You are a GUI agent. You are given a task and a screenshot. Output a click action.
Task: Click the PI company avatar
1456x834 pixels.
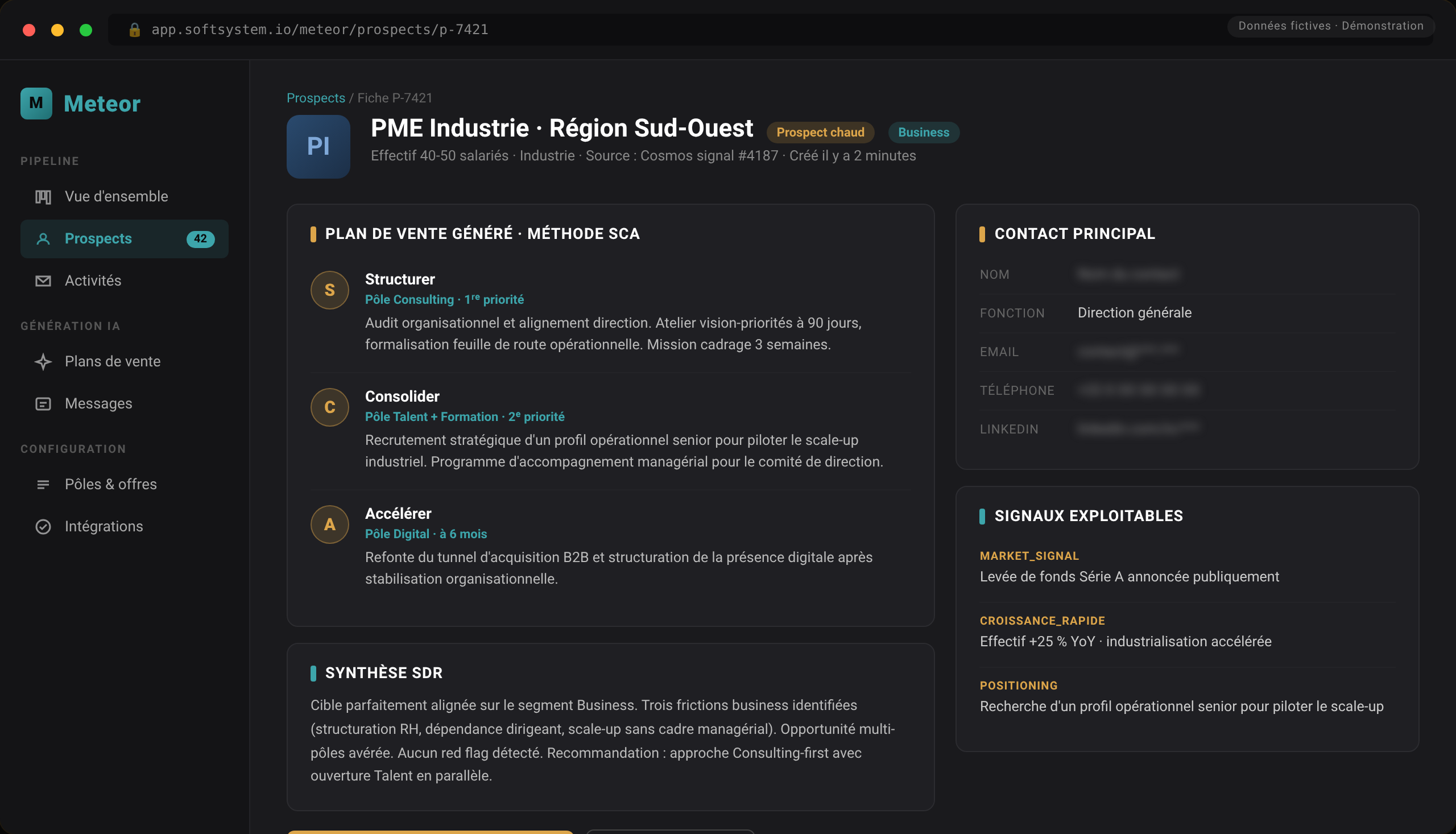click(318, 147)
